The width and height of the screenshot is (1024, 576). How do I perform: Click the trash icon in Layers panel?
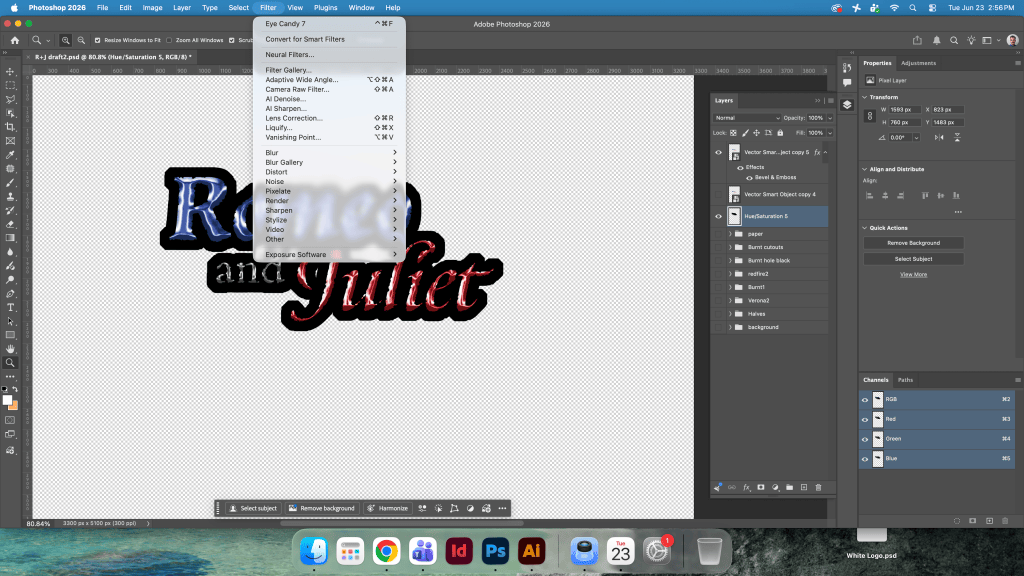coord(818,487)
